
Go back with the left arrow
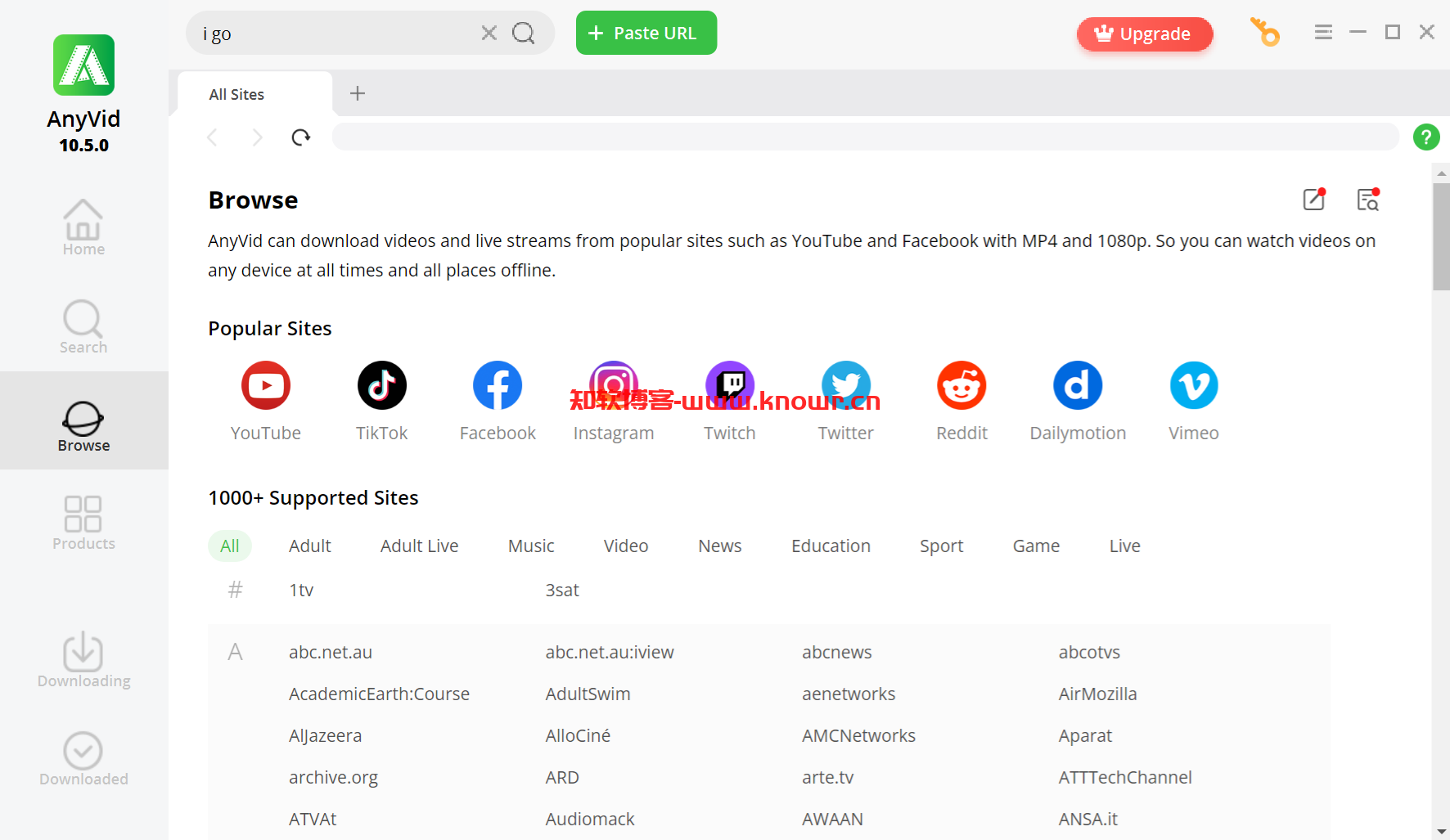coord(213,137)
